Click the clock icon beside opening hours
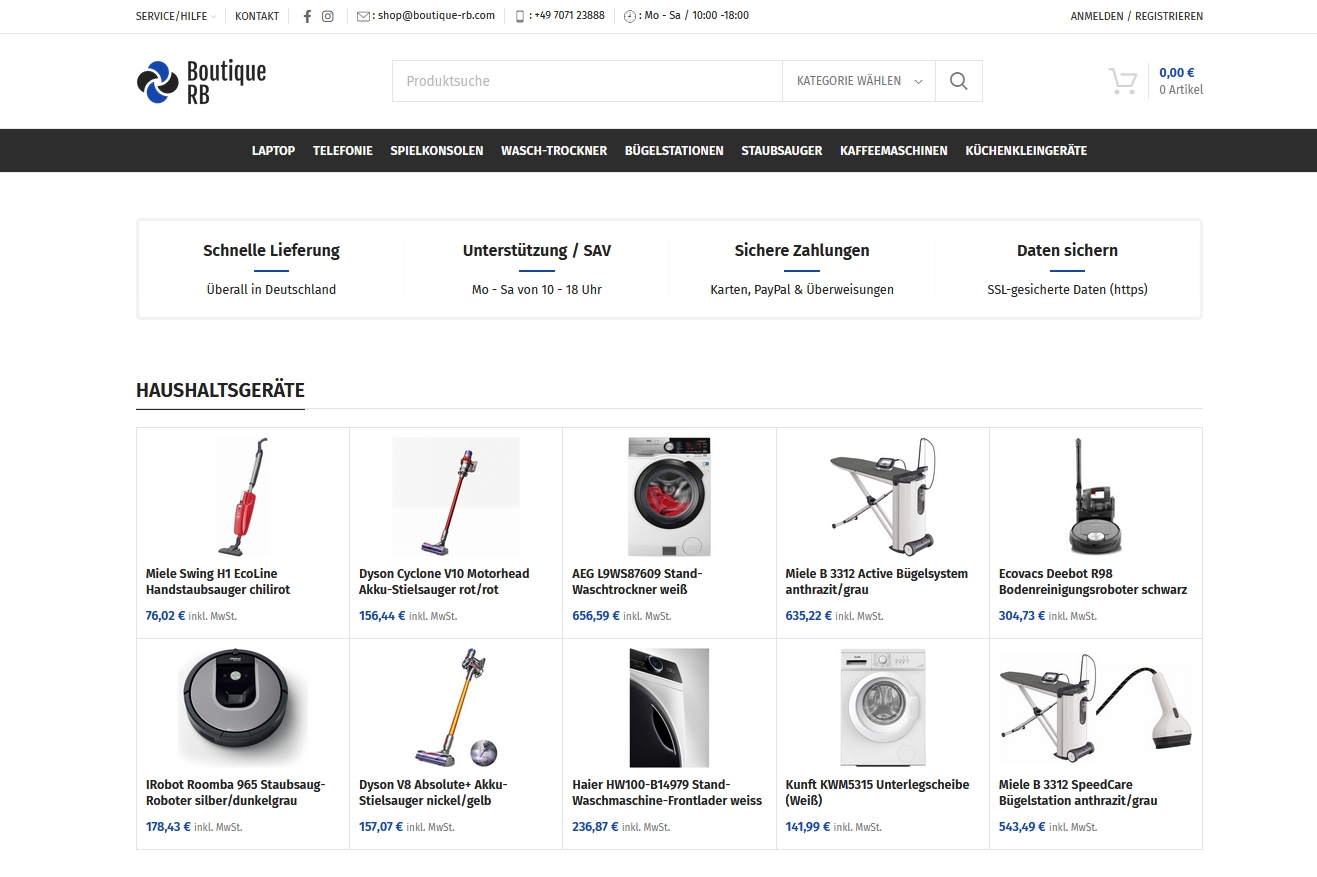Screen dimensions: 1317x877 [630, 16]
